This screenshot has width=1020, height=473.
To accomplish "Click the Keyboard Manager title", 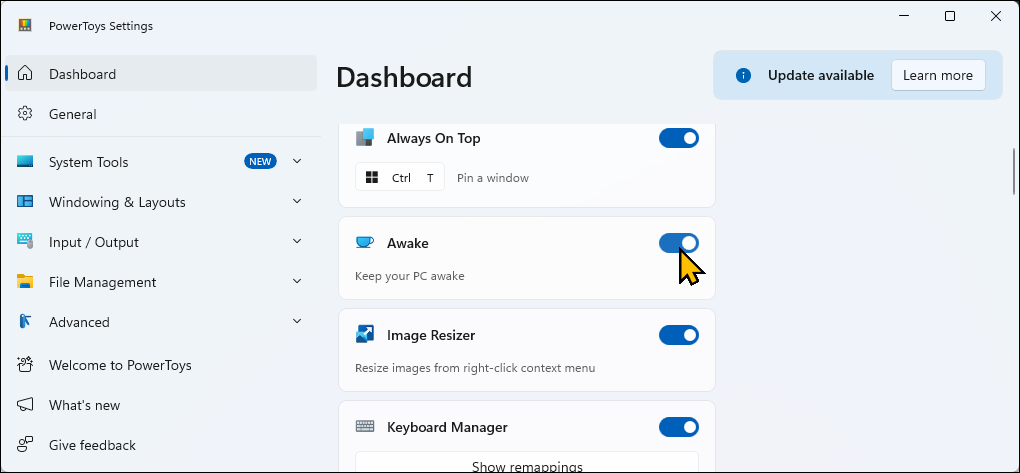I will pyautogui.click(x=447, y=427).
